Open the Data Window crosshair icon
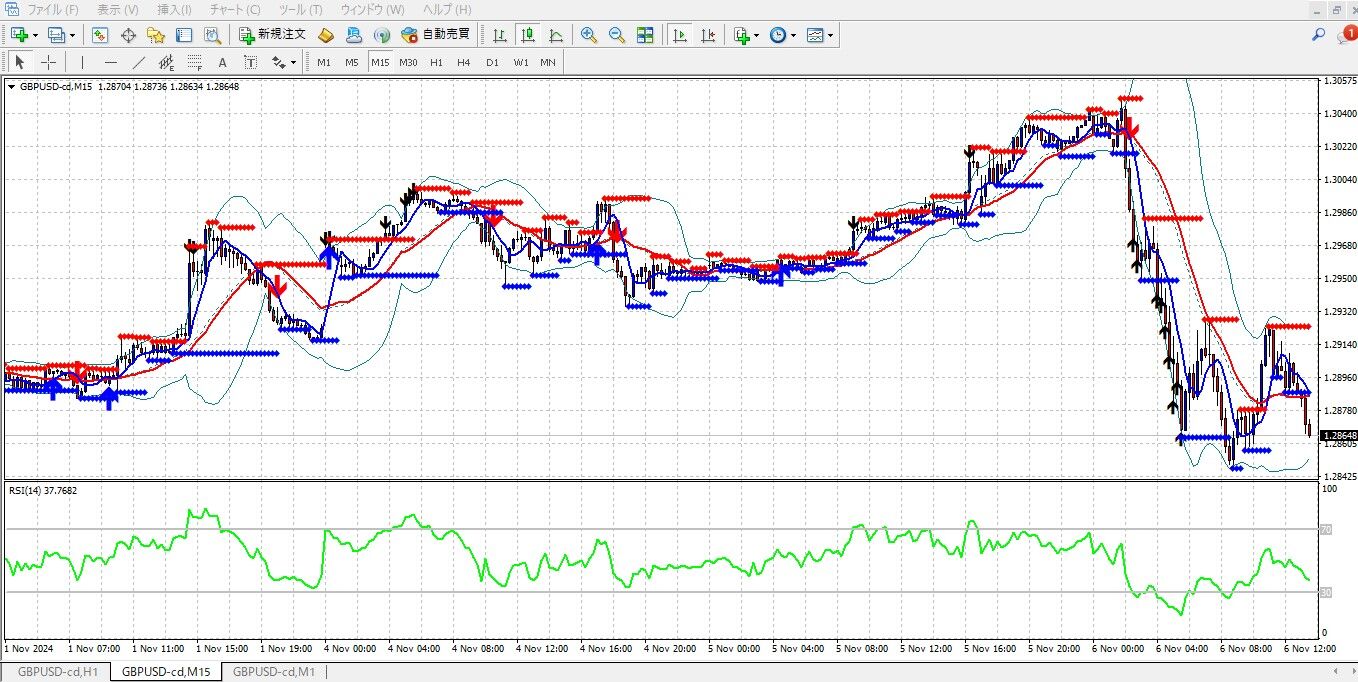This screenshot has height=682, width=1358. click(128, 35)
